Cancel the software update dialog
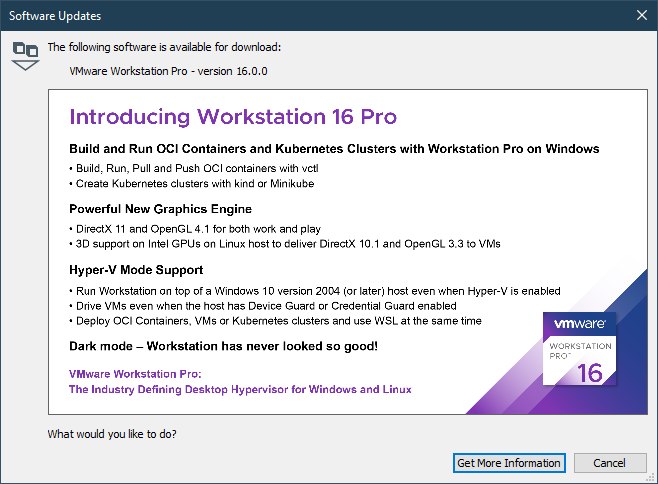The image size is (658, 484). pyautogui.click(x=610, y=463)
